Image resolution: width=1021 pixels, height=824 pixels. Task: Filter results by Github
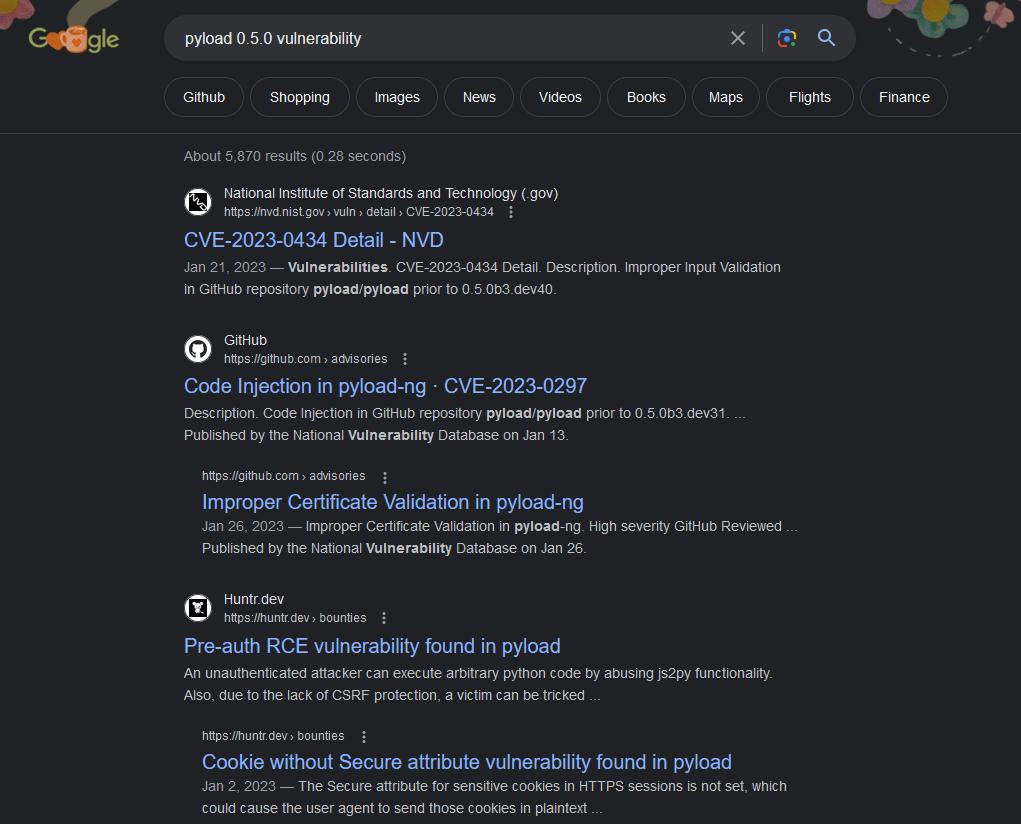(x=204, y=97)
